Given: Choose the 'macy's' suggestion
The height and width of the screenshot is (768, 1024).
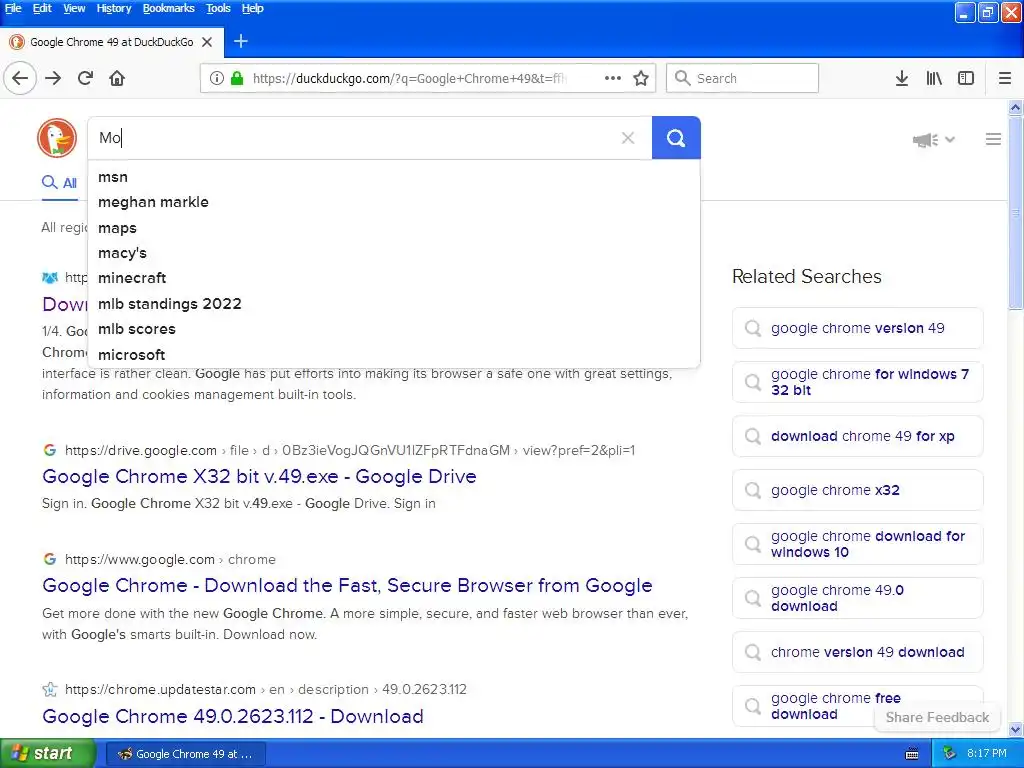Looking at the screenshot, I should point(394,253).
